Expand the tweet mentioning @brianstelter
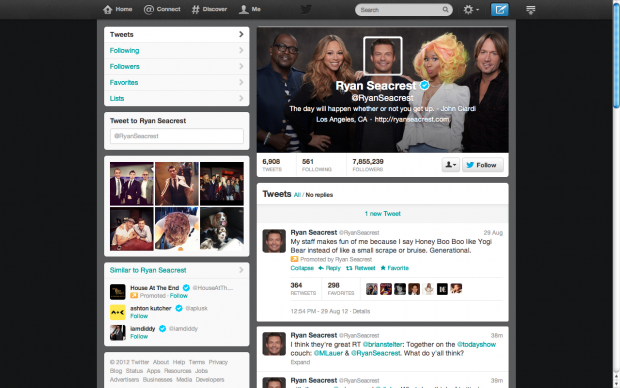This screenshot has height=388, width=620. pos(300,362)
